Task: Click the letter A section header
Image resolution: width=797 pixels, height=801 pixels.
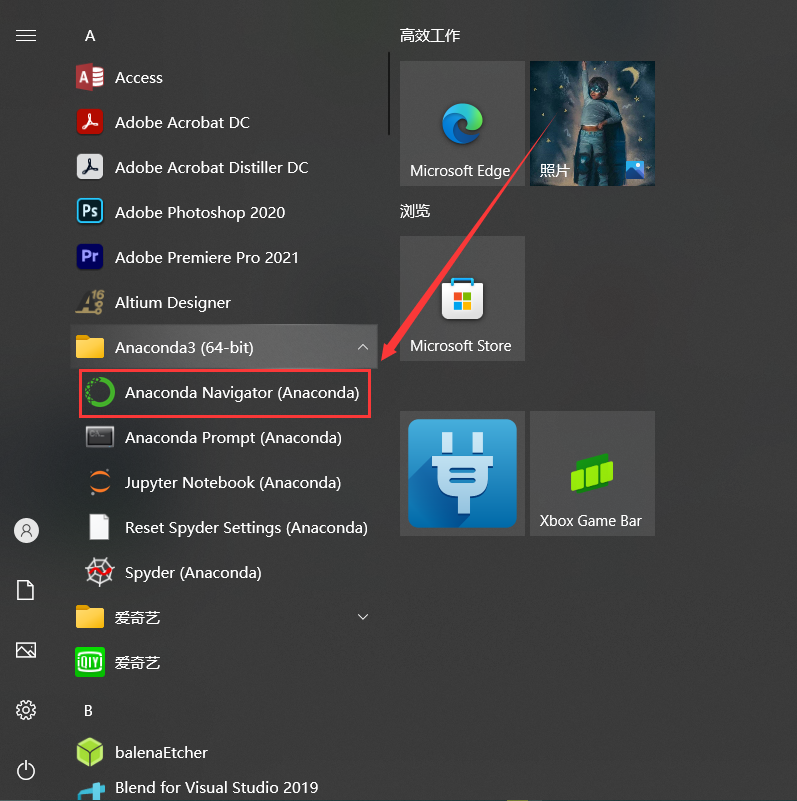Action: 90,36
